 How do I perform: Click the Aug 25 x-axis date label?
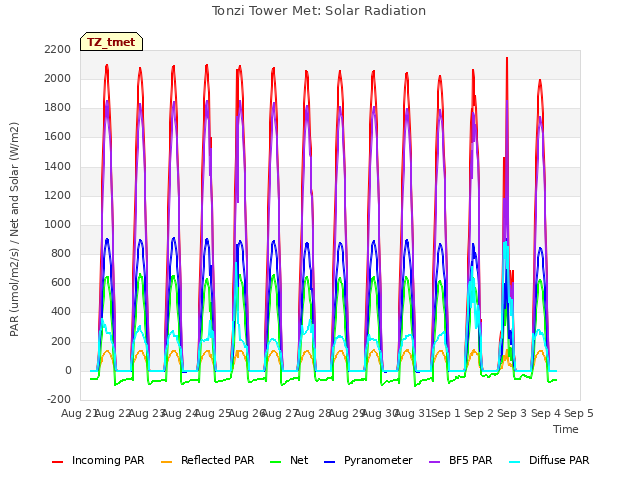click(x=213, y=413)
